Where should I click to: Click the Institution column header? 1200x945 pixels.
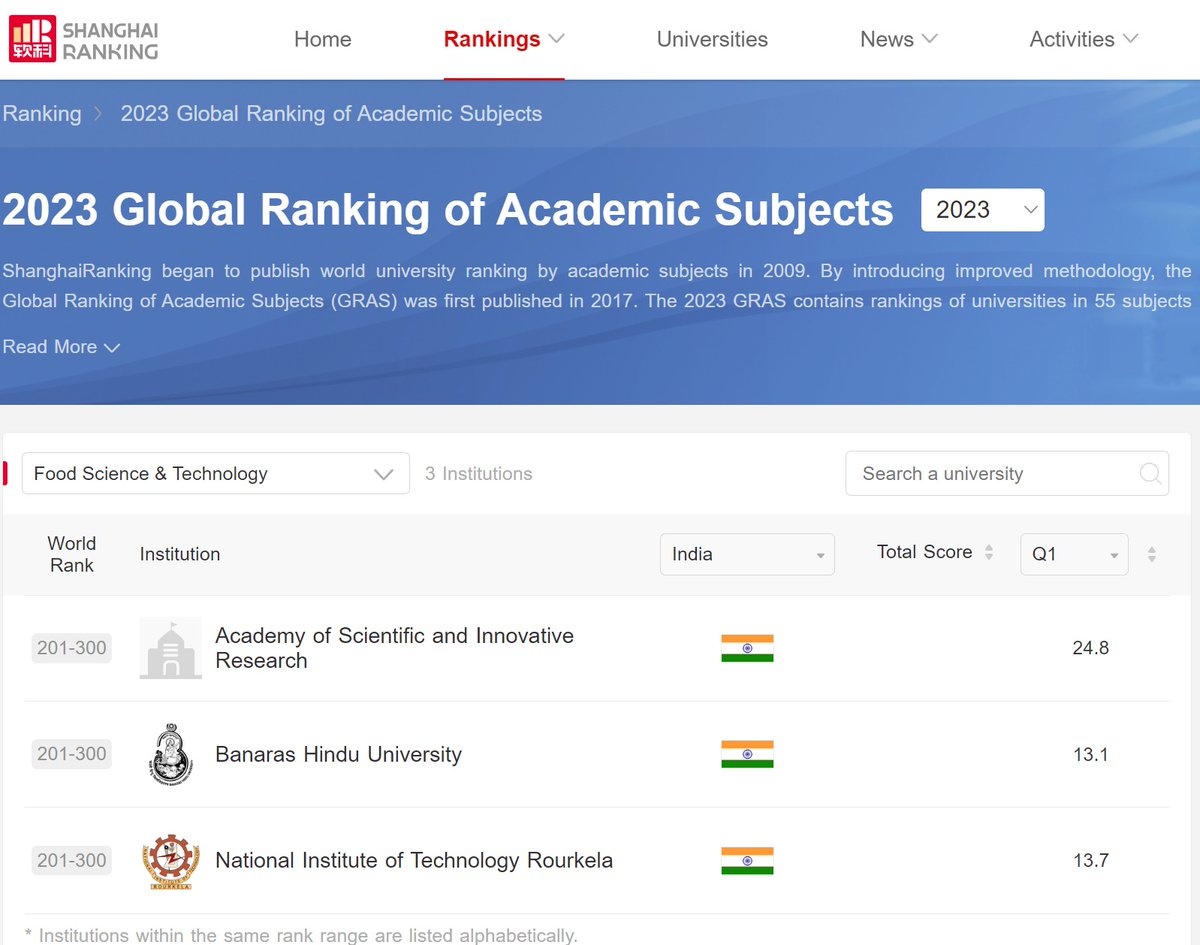tap(180, 554)
